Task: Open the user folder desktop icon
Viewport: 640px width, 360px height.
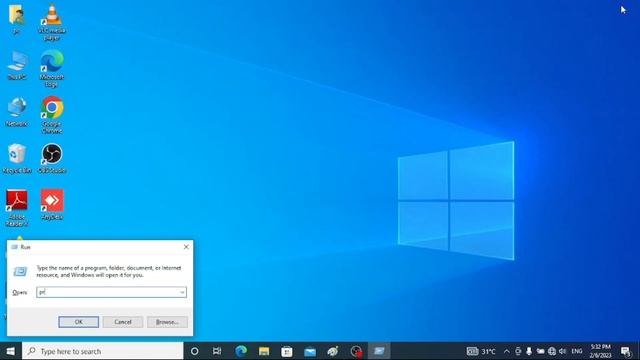Action: point(17,18)
